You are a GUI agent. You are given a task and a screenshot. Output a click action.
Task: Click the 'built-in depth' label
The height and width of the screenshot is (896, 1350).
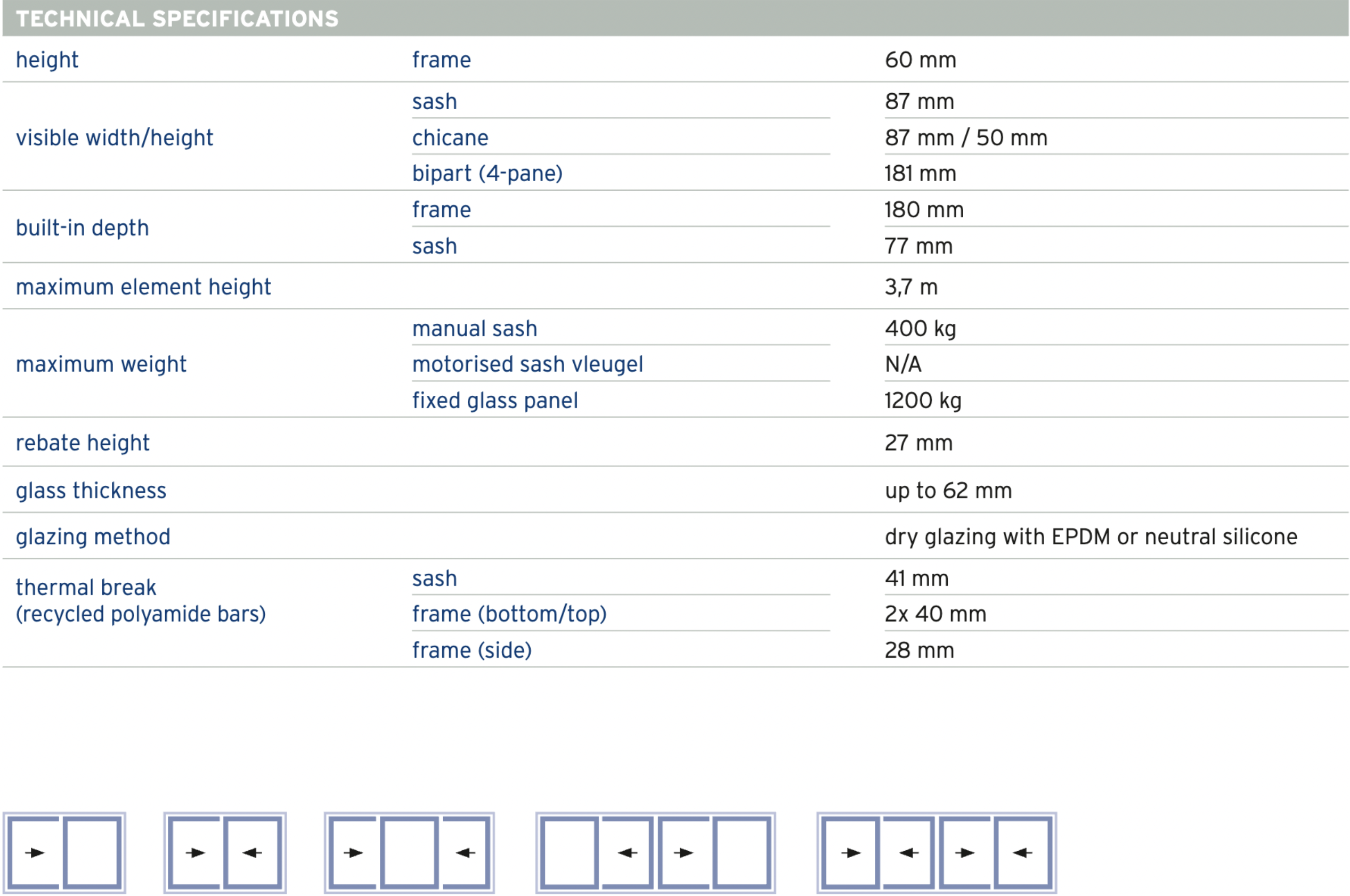(82, 228)
